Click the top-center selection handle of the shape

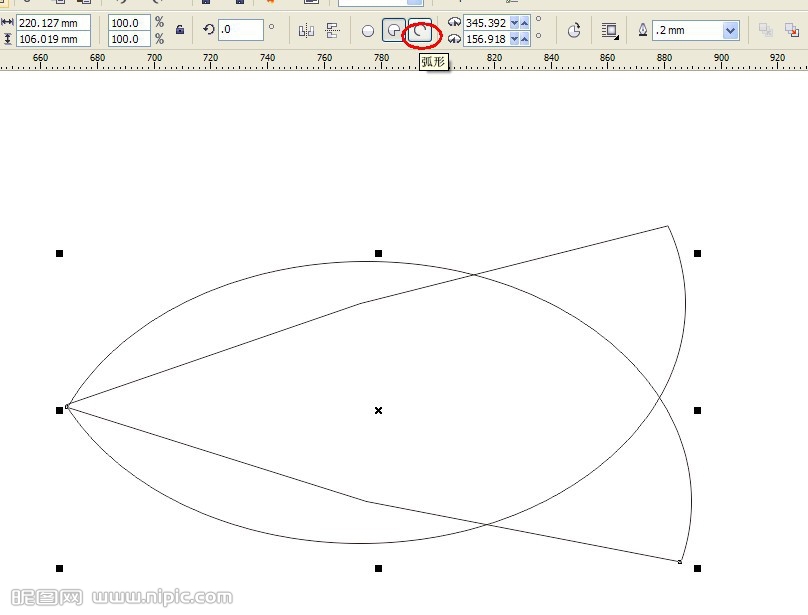click(x=378, y=253)
